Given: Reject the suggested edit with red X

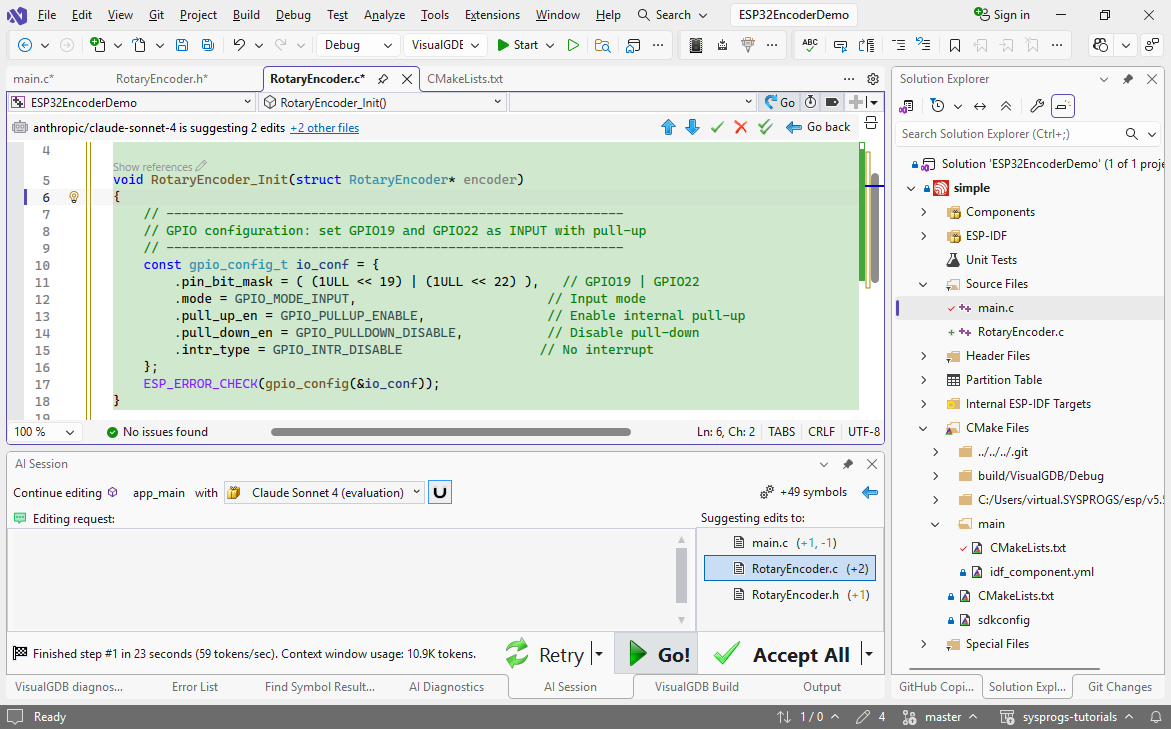Looking at the screenshot, I should 740,127.
